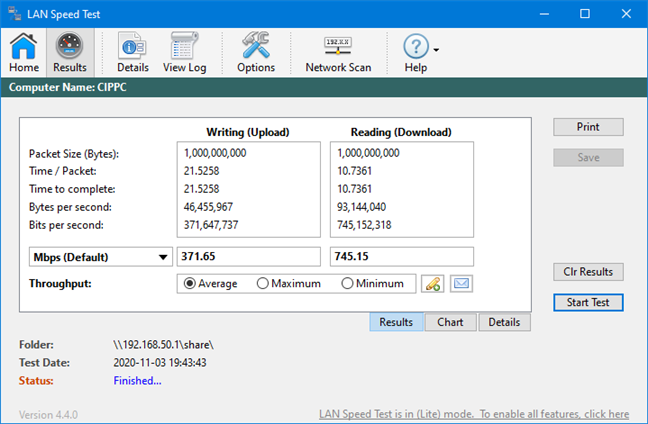Select the Average throughput radio button
Screen dimensions: 648x424
[189, 283]
